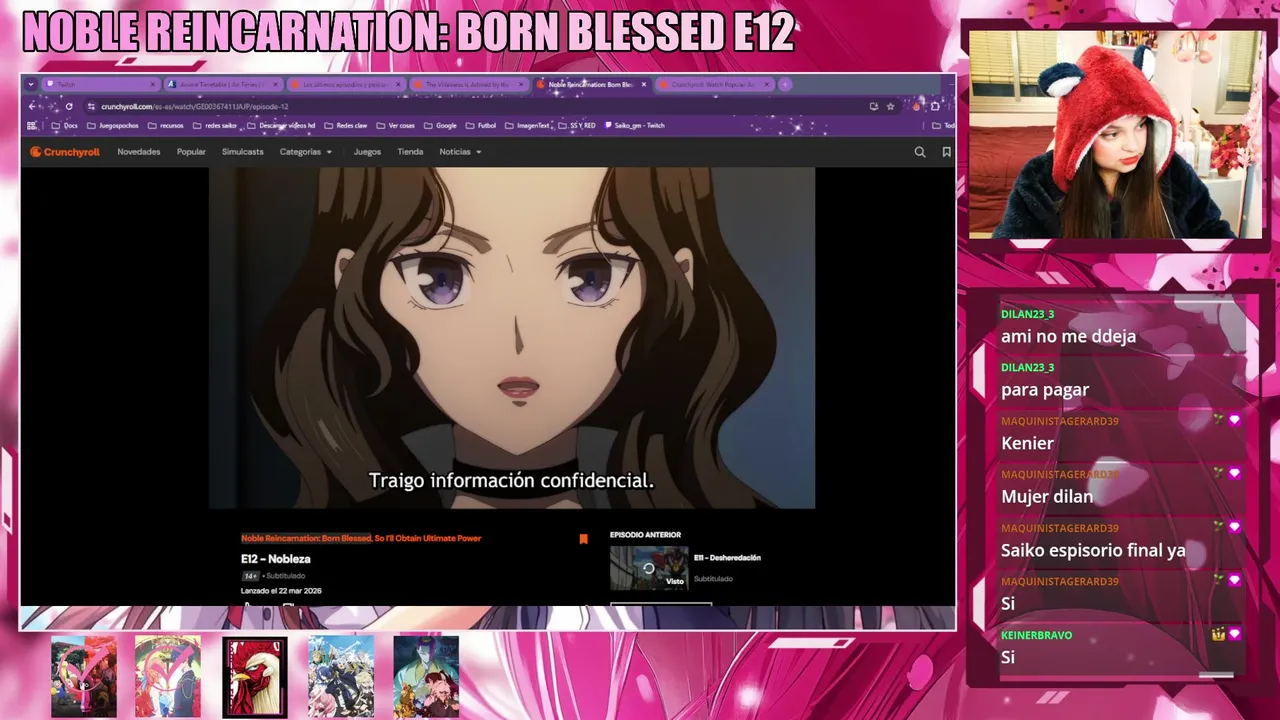Toggle the orange watchlist bookmark beside the series title
Screen dimensions: 1280x720
coord(583,539)
